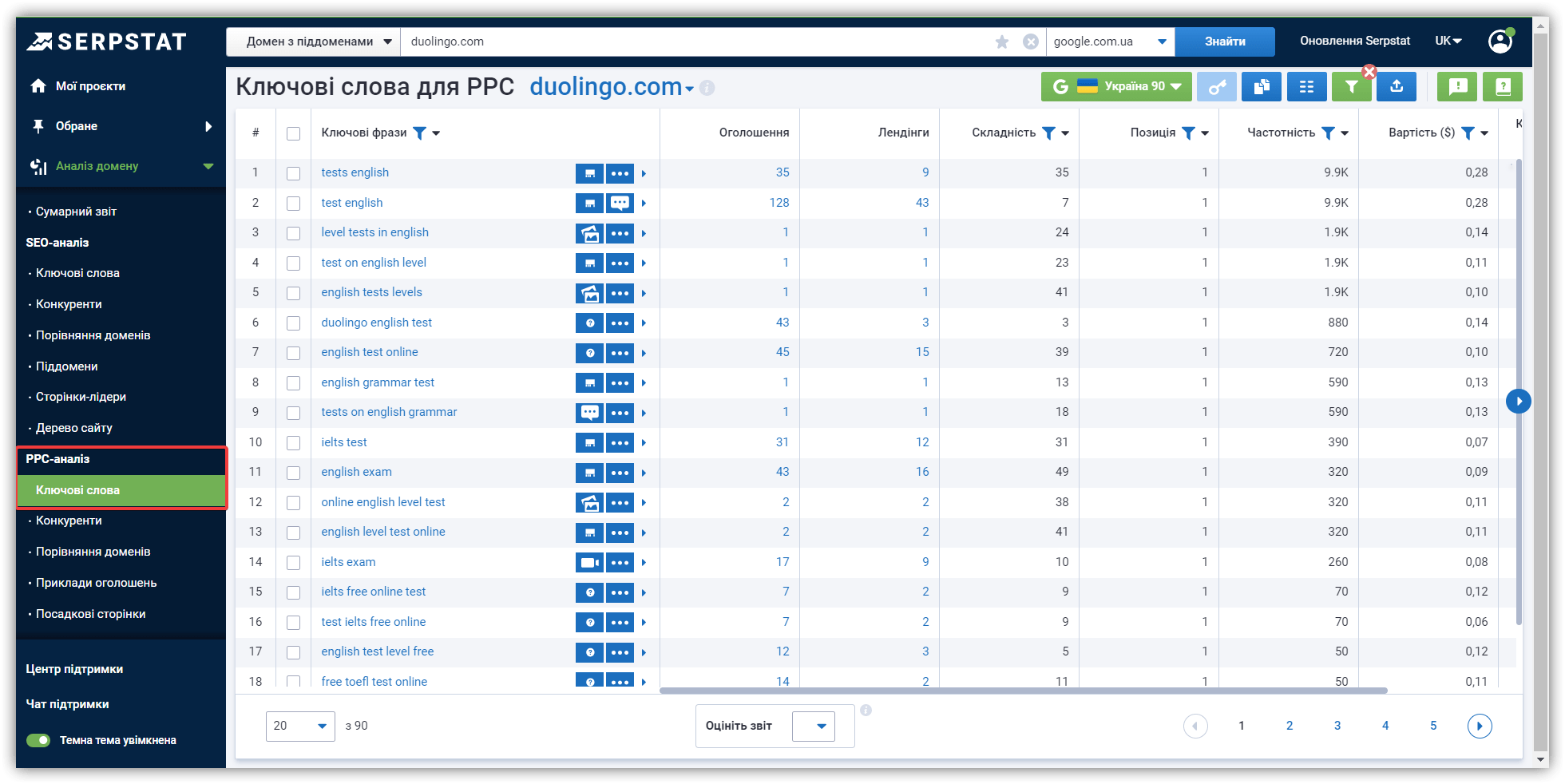
Task: Open the 'Домен з піддоменами' dropdown
Action: coord(314,42)
